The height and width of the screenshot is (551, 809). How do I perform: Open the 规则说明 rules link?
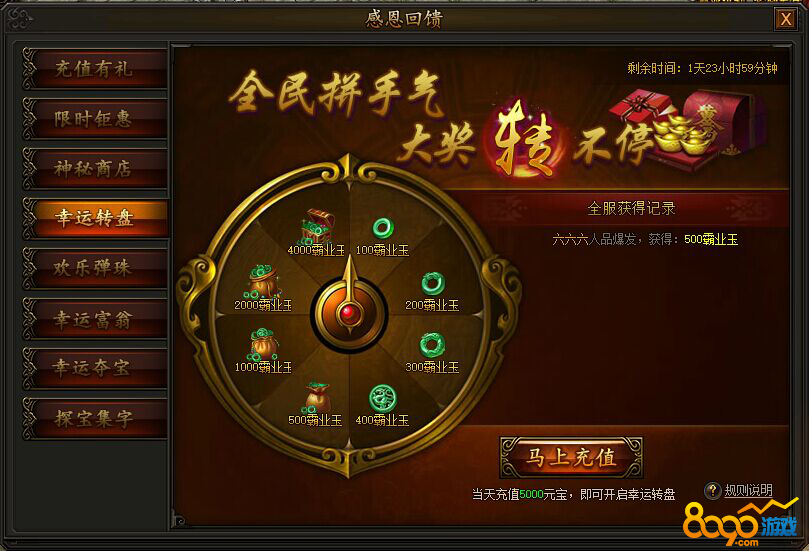[x=748, y=490]
